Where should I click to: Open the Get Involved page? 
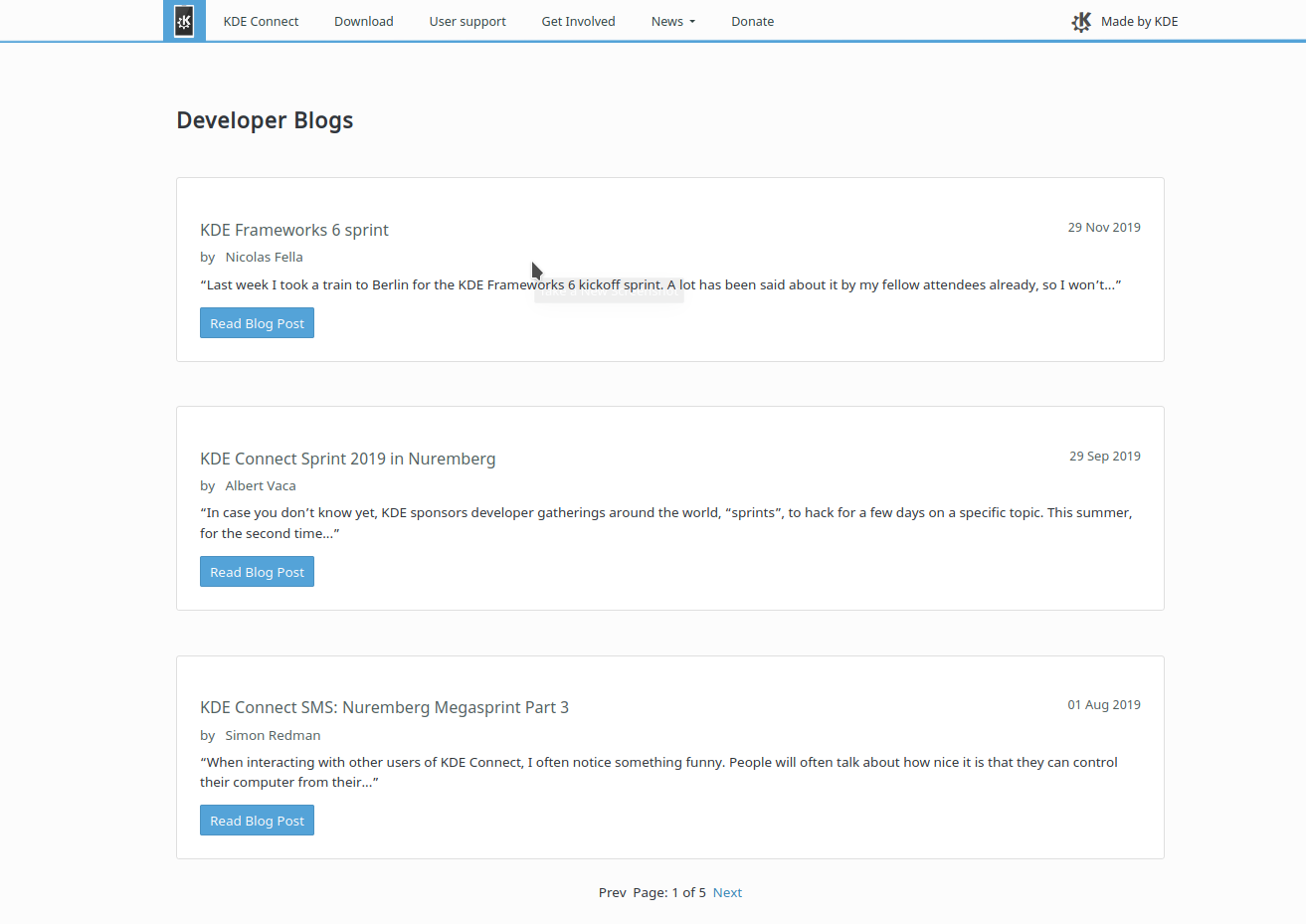tap(578, 21)
